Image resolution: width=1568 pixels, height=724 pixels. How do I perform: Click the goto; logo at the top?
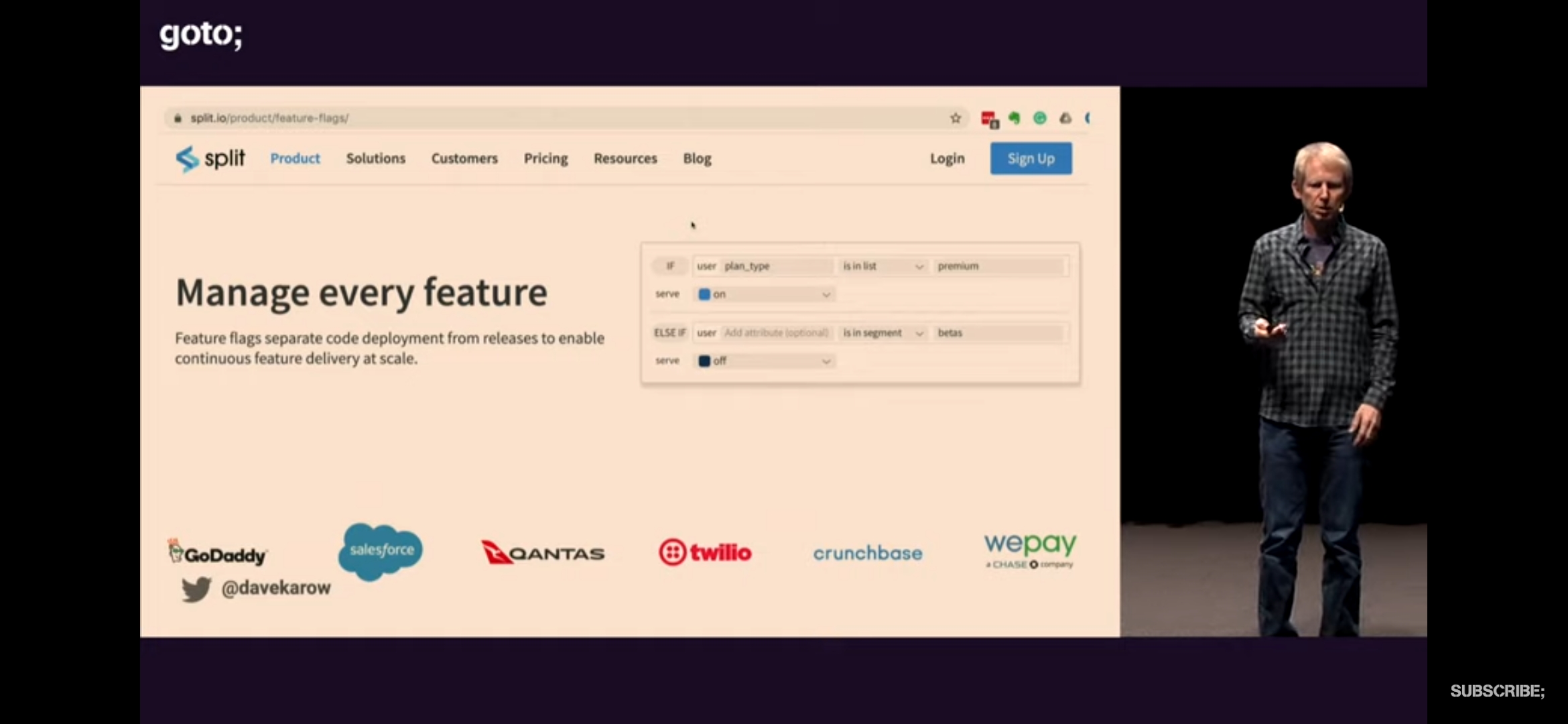pyautogui.click(x=201, y=34)
